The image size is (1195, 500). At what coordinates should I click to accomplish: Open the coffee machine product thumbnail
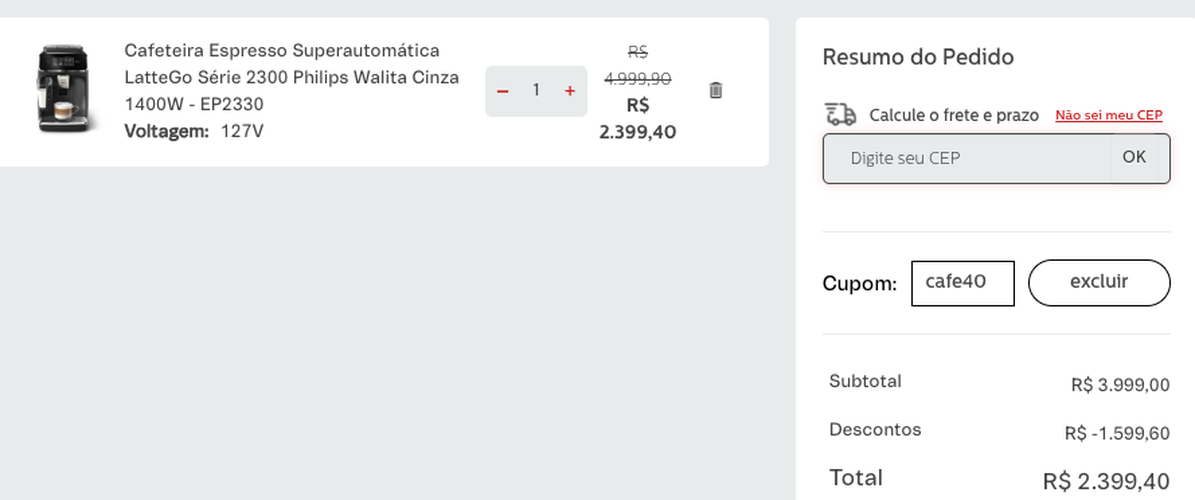click(64, 88)
